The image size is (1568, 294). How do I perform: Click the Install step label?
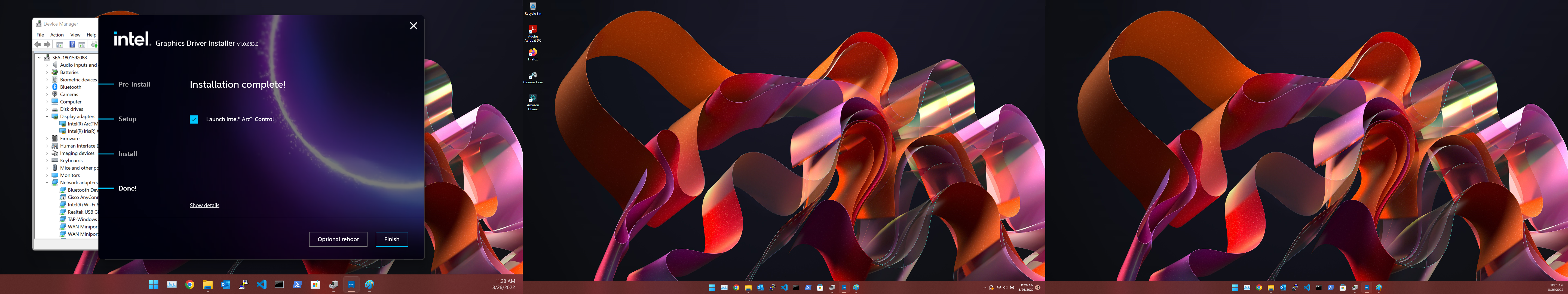[x=128, y=154]
